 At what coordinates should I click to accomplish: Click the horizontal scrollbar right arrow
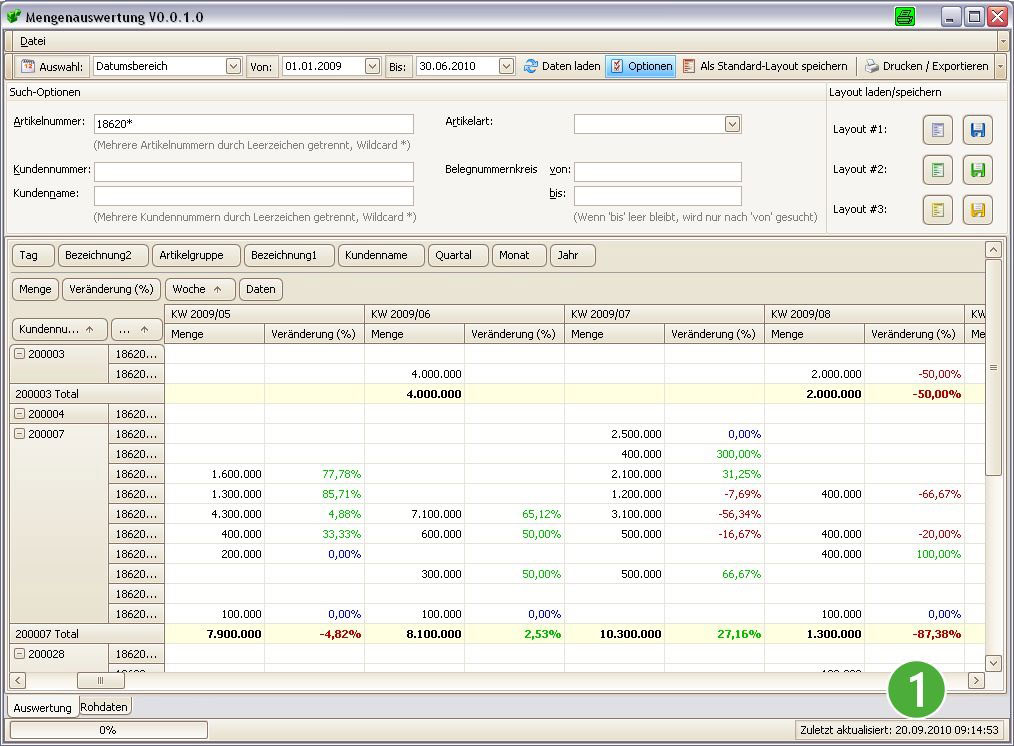coord(976,681)
